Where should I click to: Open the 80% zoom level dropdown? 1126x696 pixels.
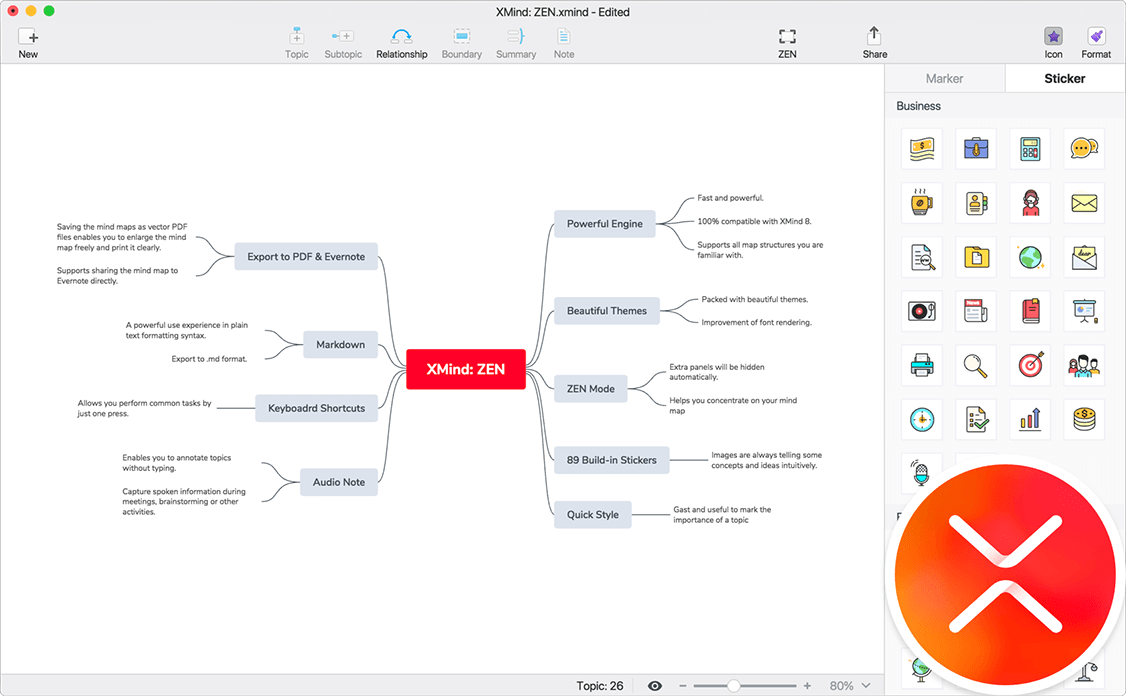(x=850, y=686)
